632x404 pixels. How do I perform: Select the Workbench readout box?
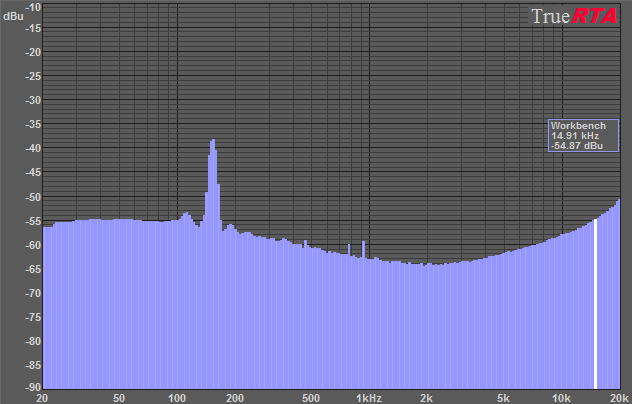583,135
